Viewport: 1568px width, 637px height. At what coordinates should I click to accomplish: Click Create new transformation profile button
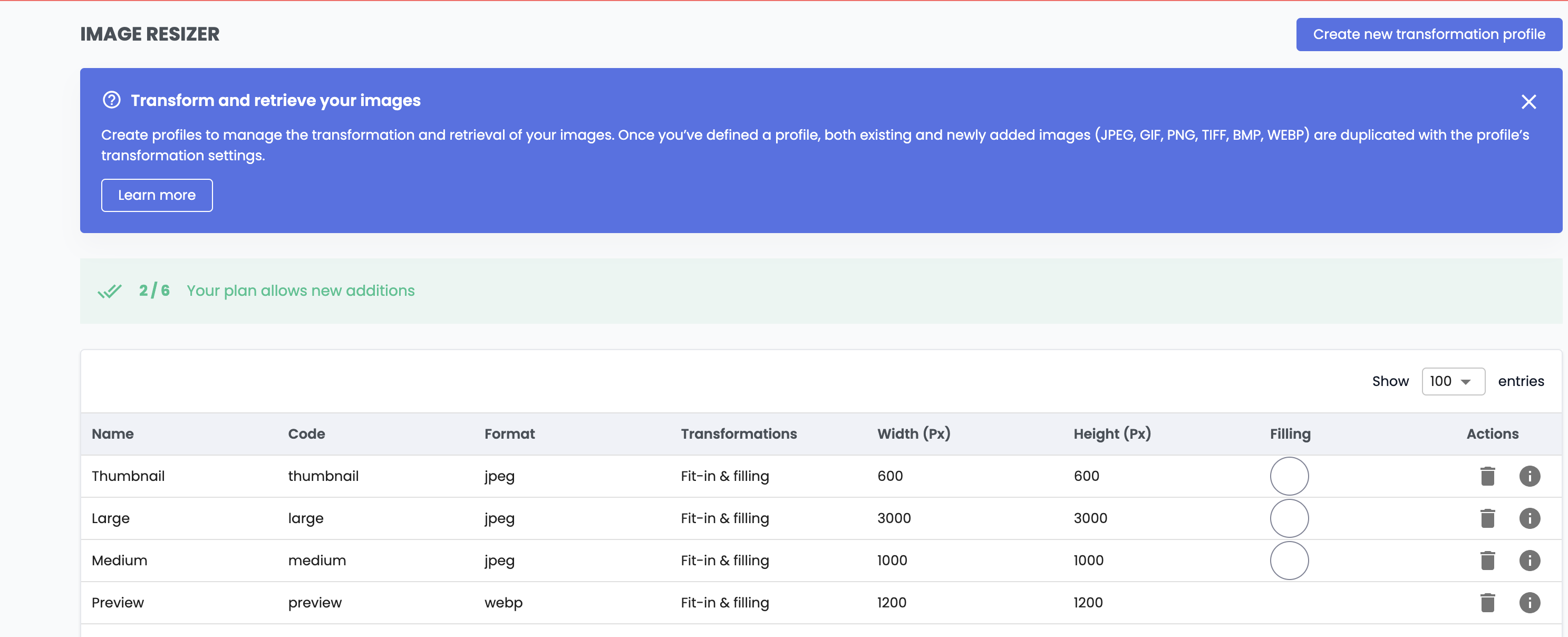pyautogui.click(x=1429, y=34)
